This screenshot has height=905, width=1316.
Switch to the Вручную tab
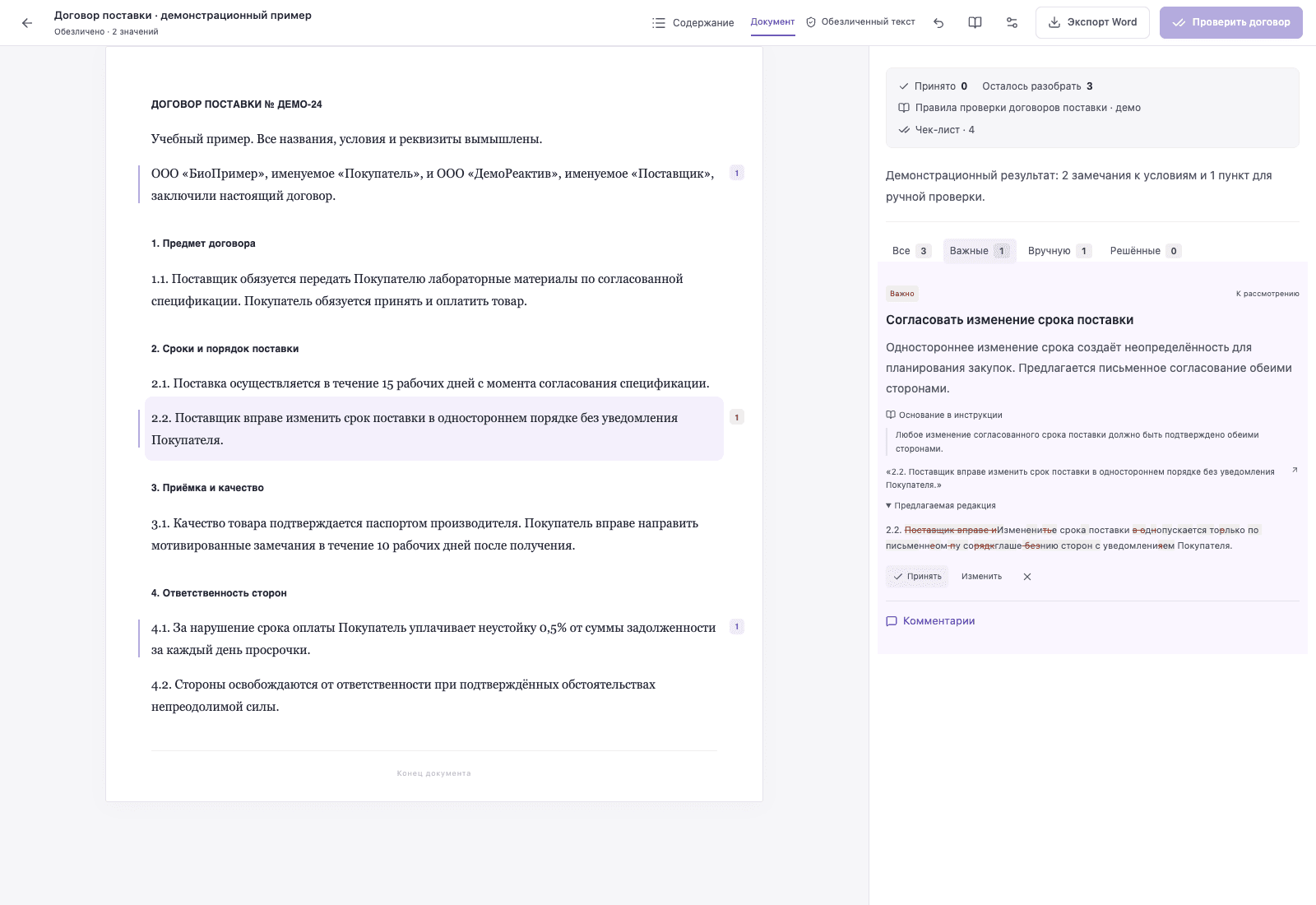[x=1059, y=251]
